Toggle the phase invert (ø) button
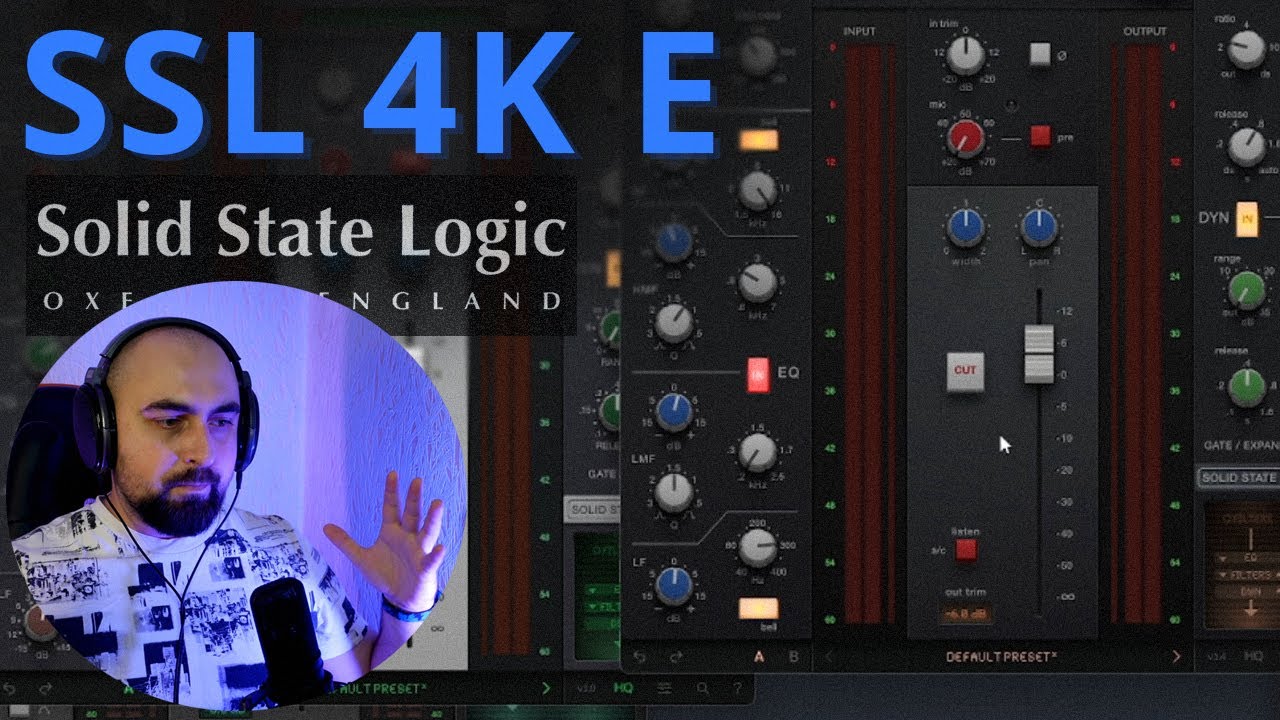 pyautogui.click(x=1040, y=53)
